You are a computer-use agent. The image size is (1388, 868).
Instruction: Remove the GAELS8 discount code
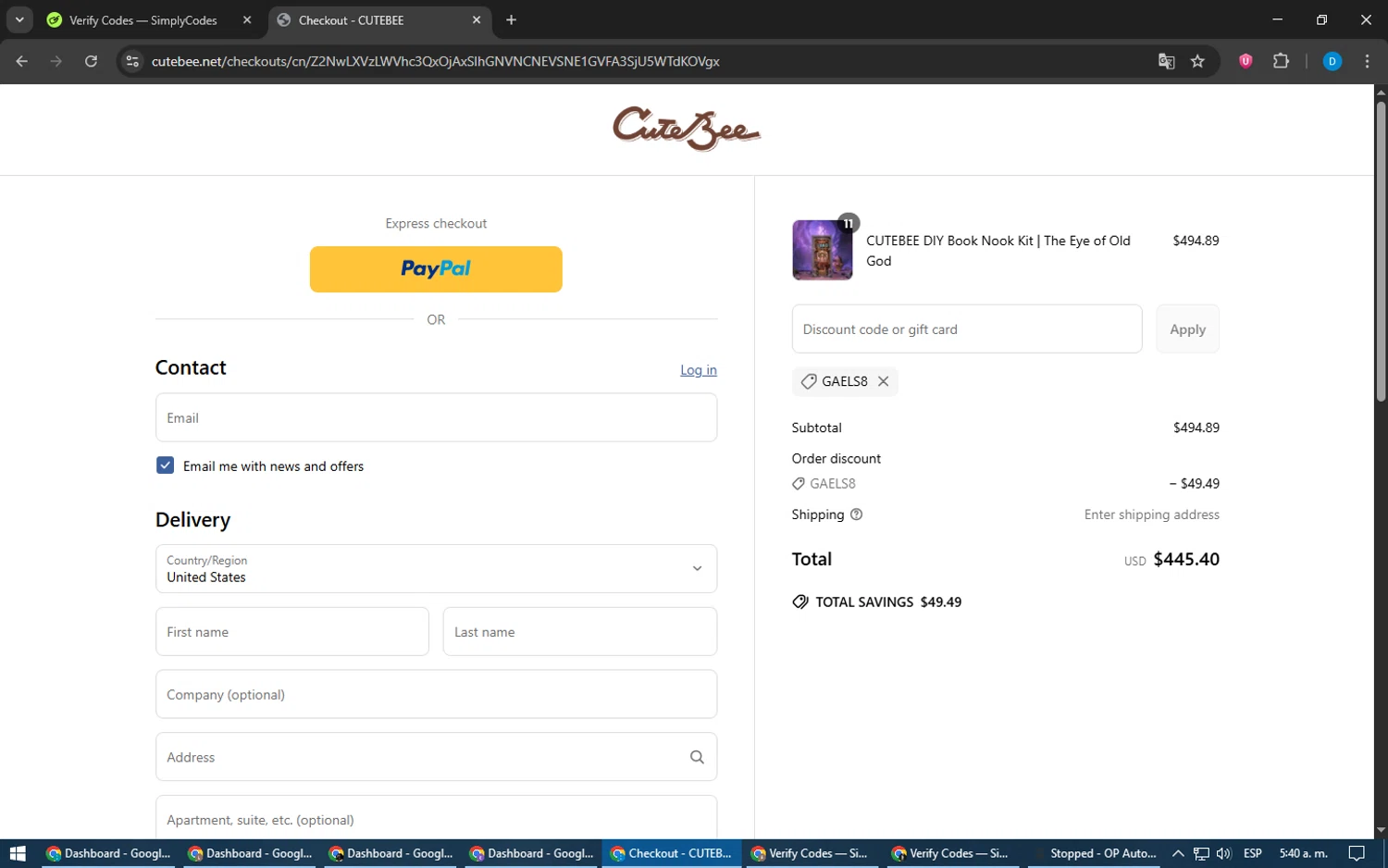(883, 381)
